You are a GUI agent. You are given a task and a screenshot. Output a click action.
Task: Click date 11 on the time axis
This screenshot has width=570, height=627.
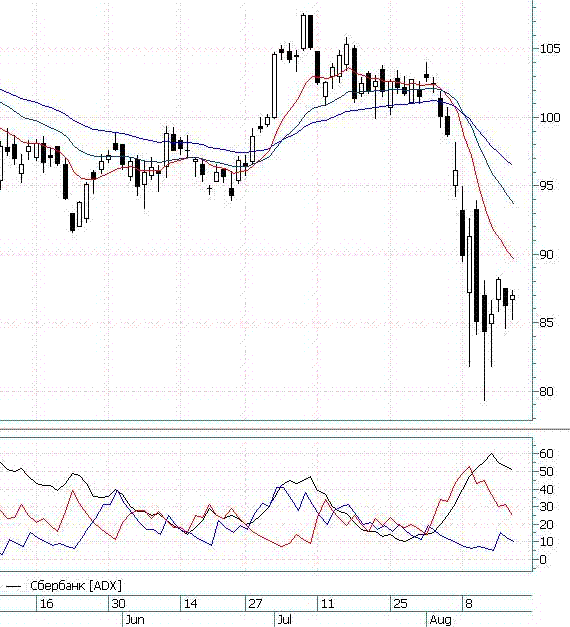pyautogui.click(x=327, y=603)
